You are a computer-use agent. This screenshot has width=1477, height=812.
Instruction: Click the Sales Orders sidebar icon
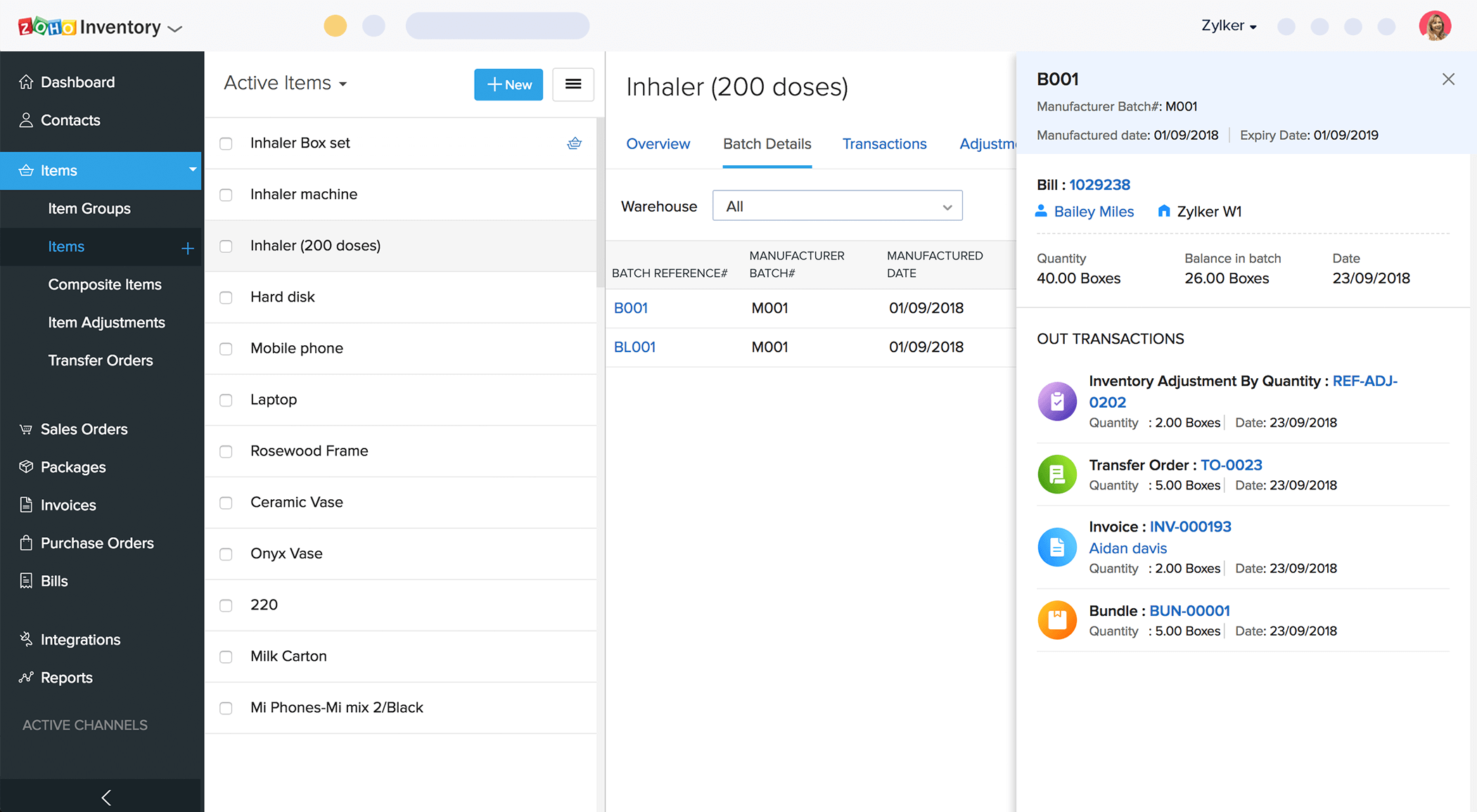click(x=27, y=428)
